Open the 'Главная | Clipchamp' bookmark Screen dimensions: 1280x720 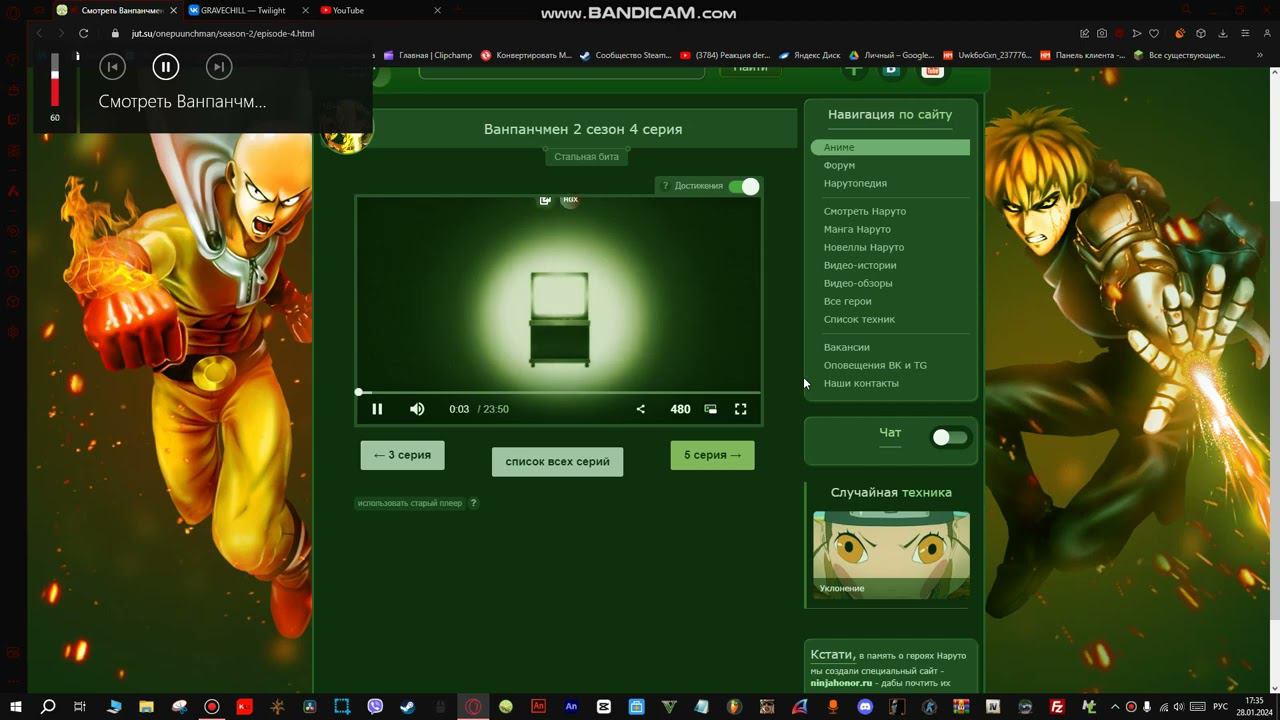[x=427, y=55]
